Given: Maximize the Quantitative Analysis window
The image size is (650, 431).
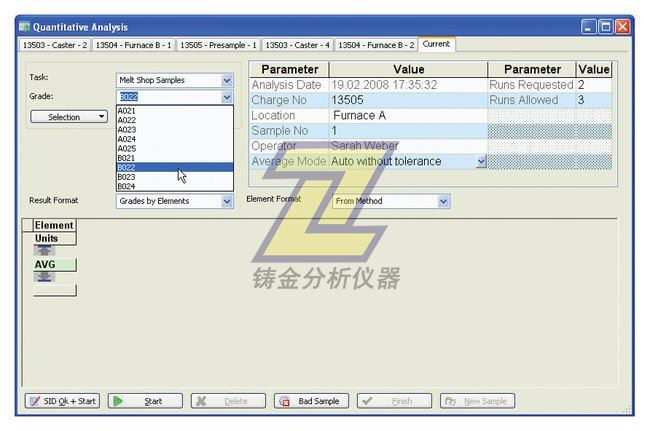Looking at the screenshot, I should (x=605, y=27).
